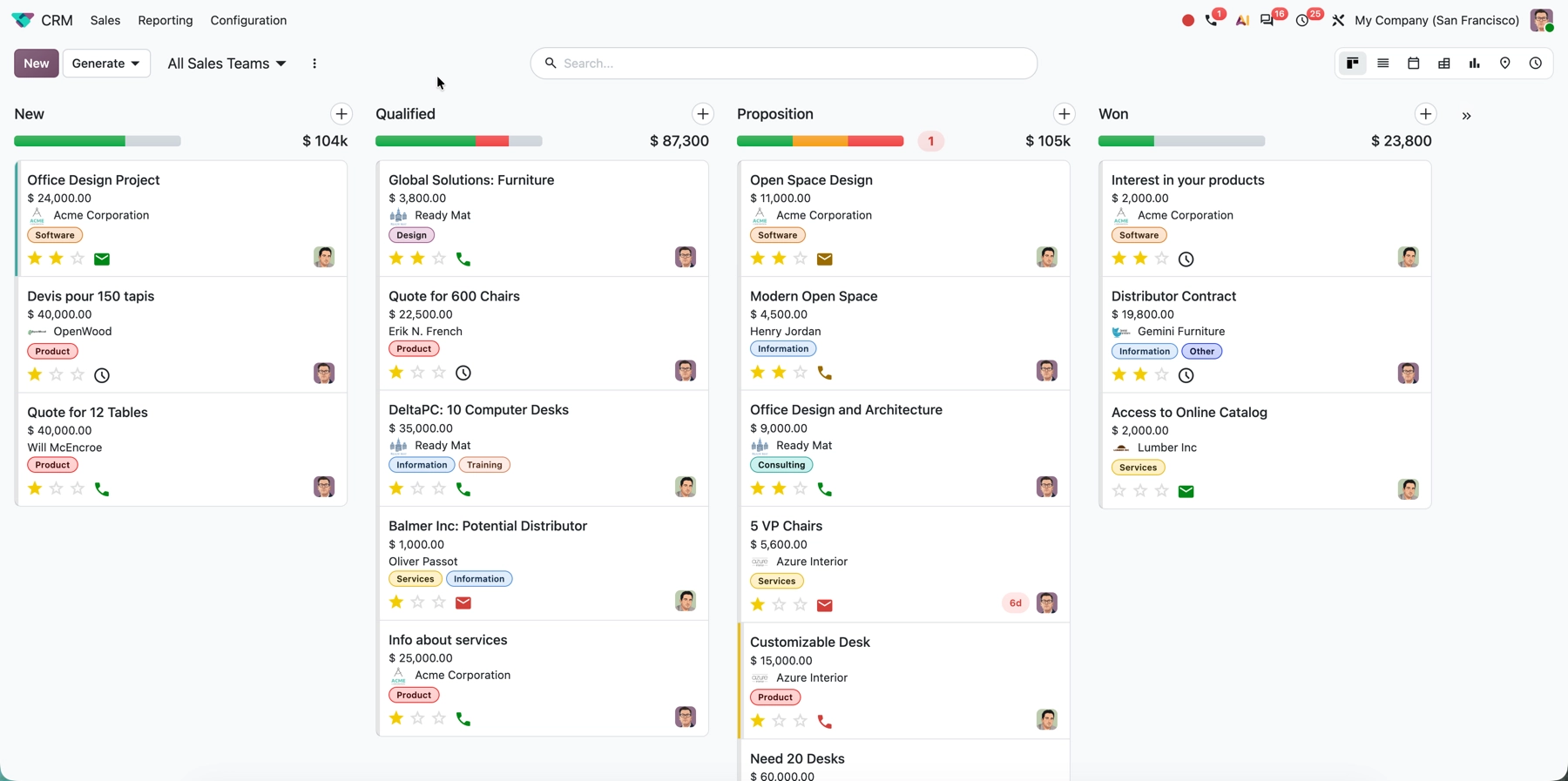
Task: Open the Configuration menu
Action: [x=248, y=20]
